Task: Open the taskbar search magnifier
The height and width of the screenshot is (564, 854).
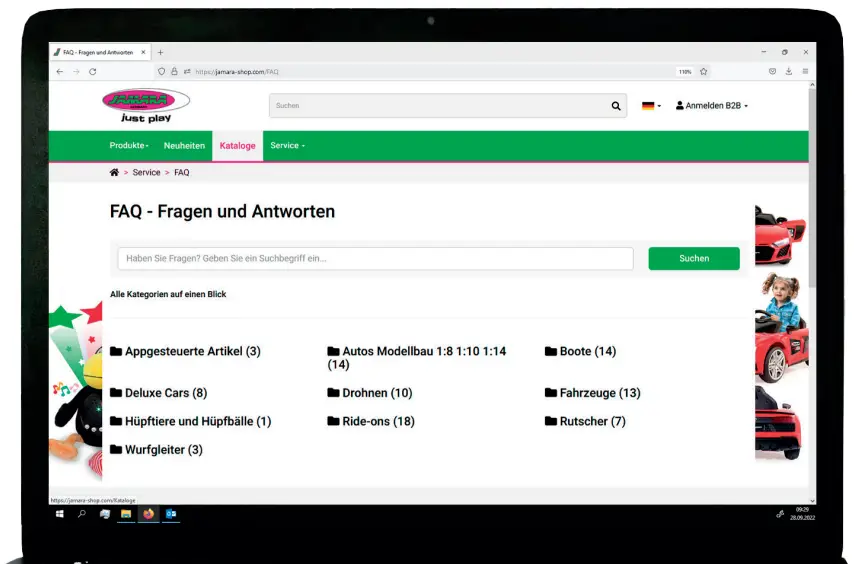Action: [x=82, y=513]
